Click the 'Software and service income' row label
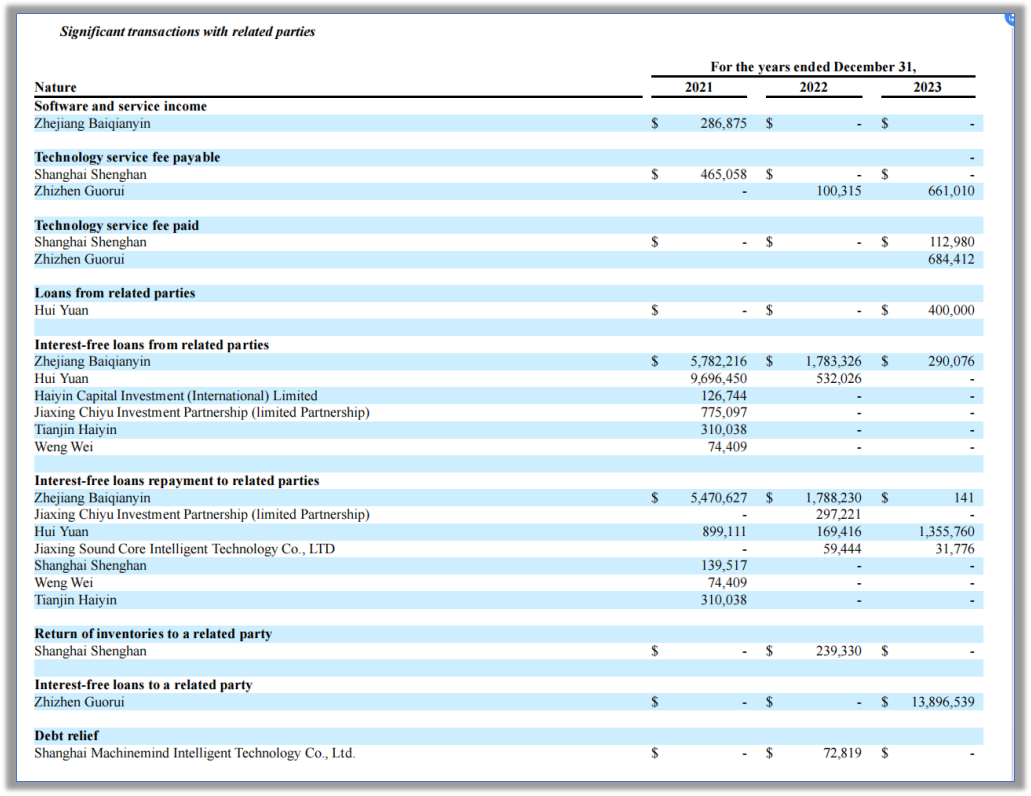 coord(120,106)
